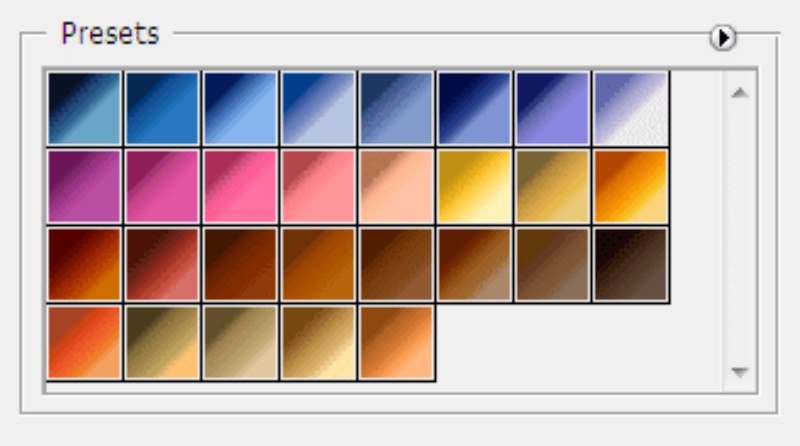
Task: Choose the brown to orange-brown gradient
Action: (x=318, y=264)
